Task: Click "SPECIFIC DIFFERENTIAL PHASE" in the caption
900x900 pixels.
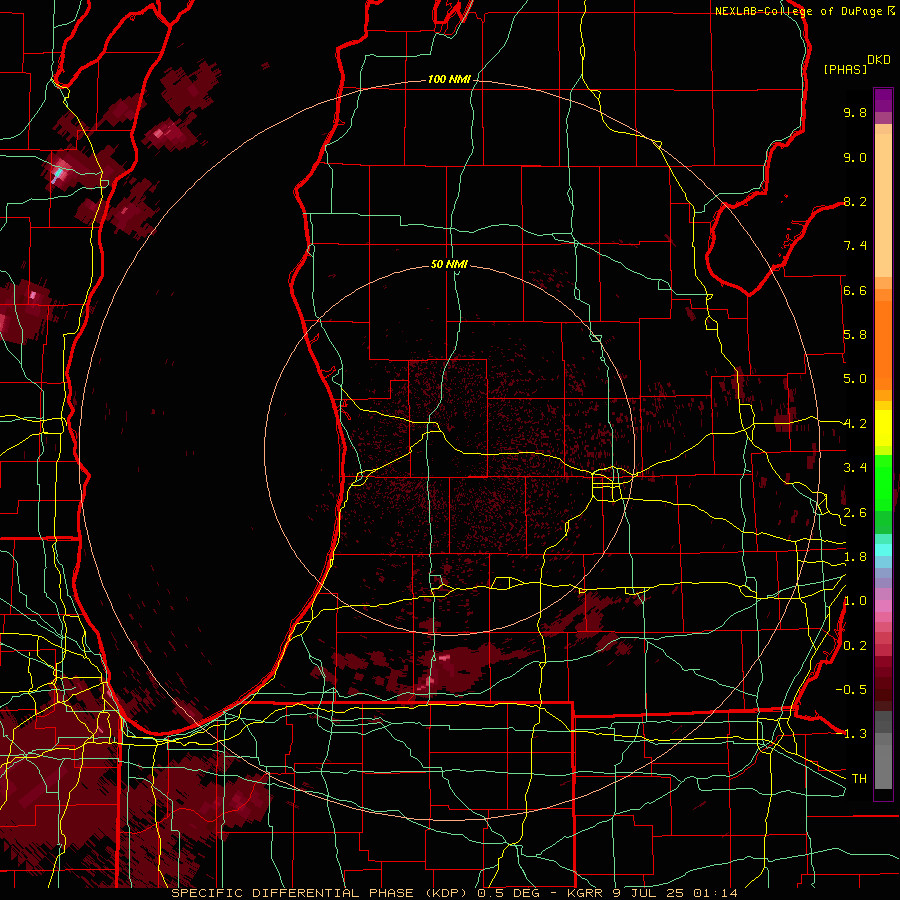Action: pyautogui.click(x=292, y=893)
